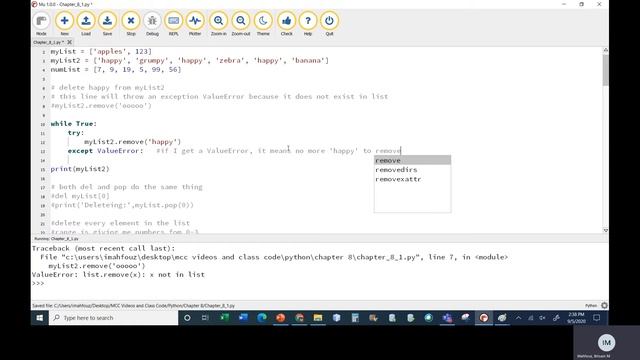This screenshot has height=360, width=640.
Task: Click the 'except ValueError:' text
Action: tap(106, 151)
